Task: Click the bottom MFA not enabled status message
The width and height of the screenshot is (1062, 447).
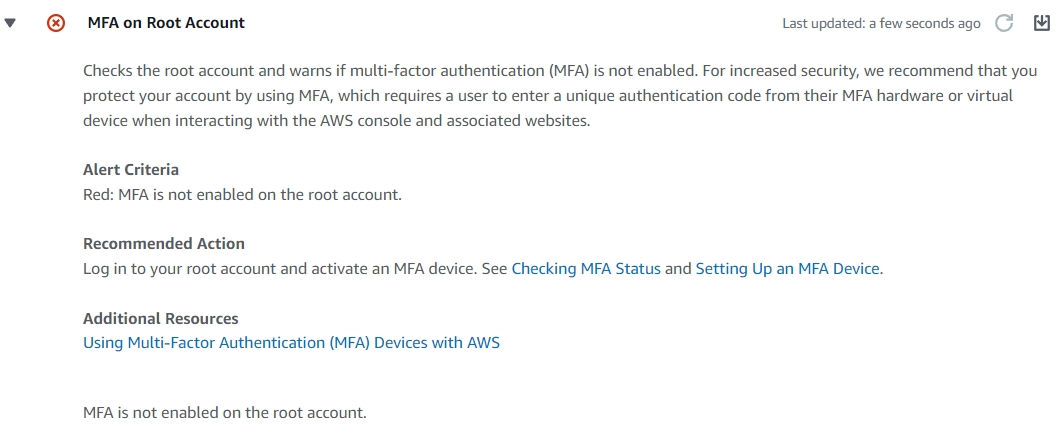Action: point(224,412)
